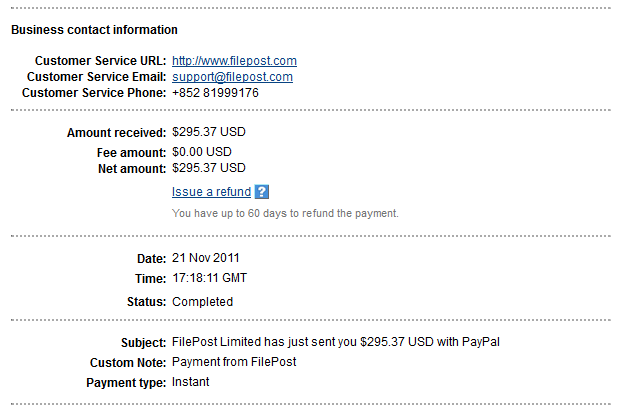Open the filepost.com Customer Service URL
Viewport: 644px width, 416px height.
tap(234, 61)
